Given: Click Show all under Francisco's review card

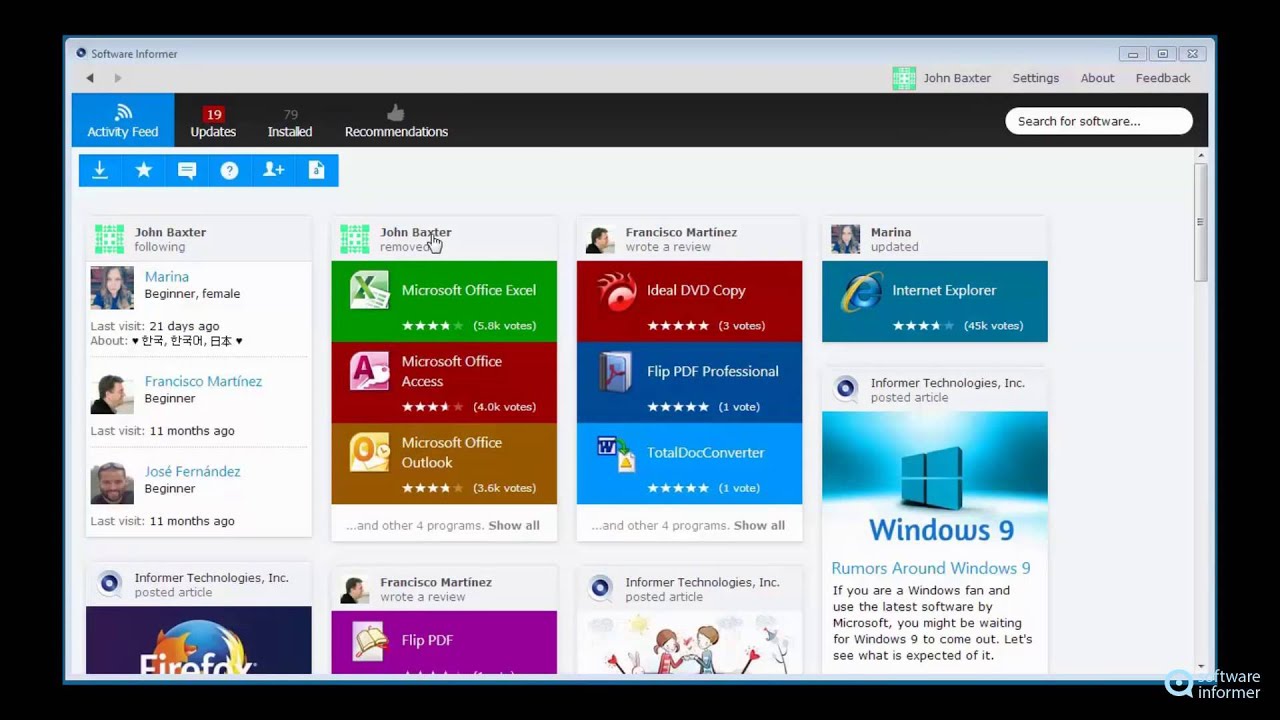Looking at the screenshot, I should [759, 525].
